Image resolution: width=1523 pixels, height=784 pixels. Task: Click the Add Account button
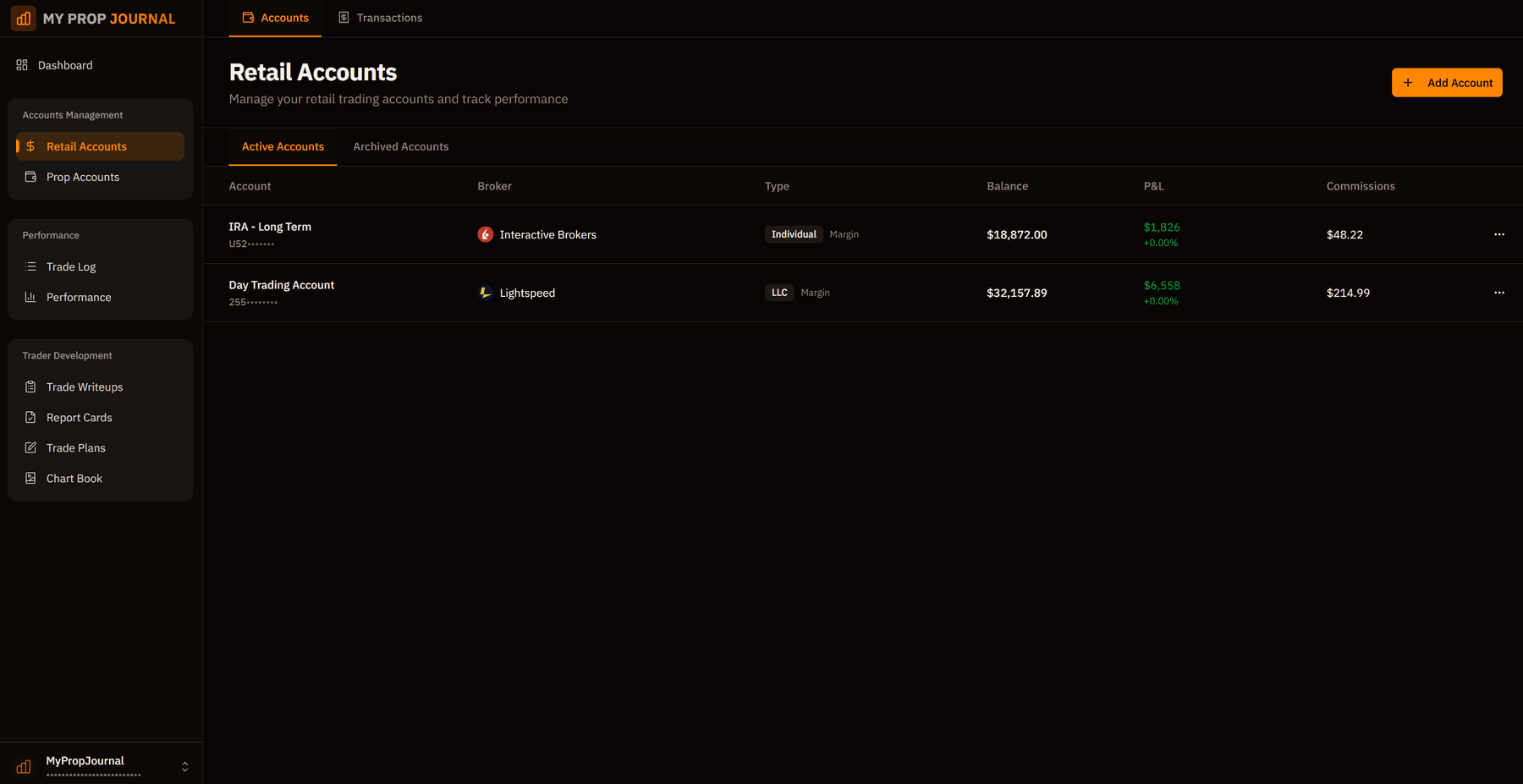[1447, 82]
